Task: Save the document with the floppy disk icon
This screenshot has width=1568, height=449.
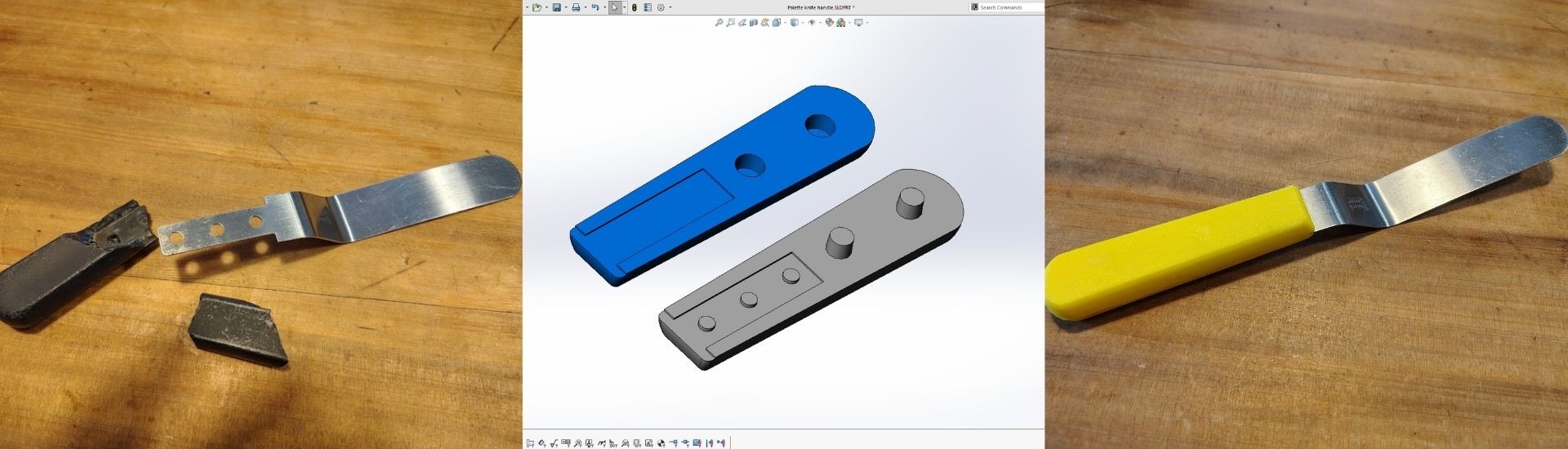Action: [556, 7]
